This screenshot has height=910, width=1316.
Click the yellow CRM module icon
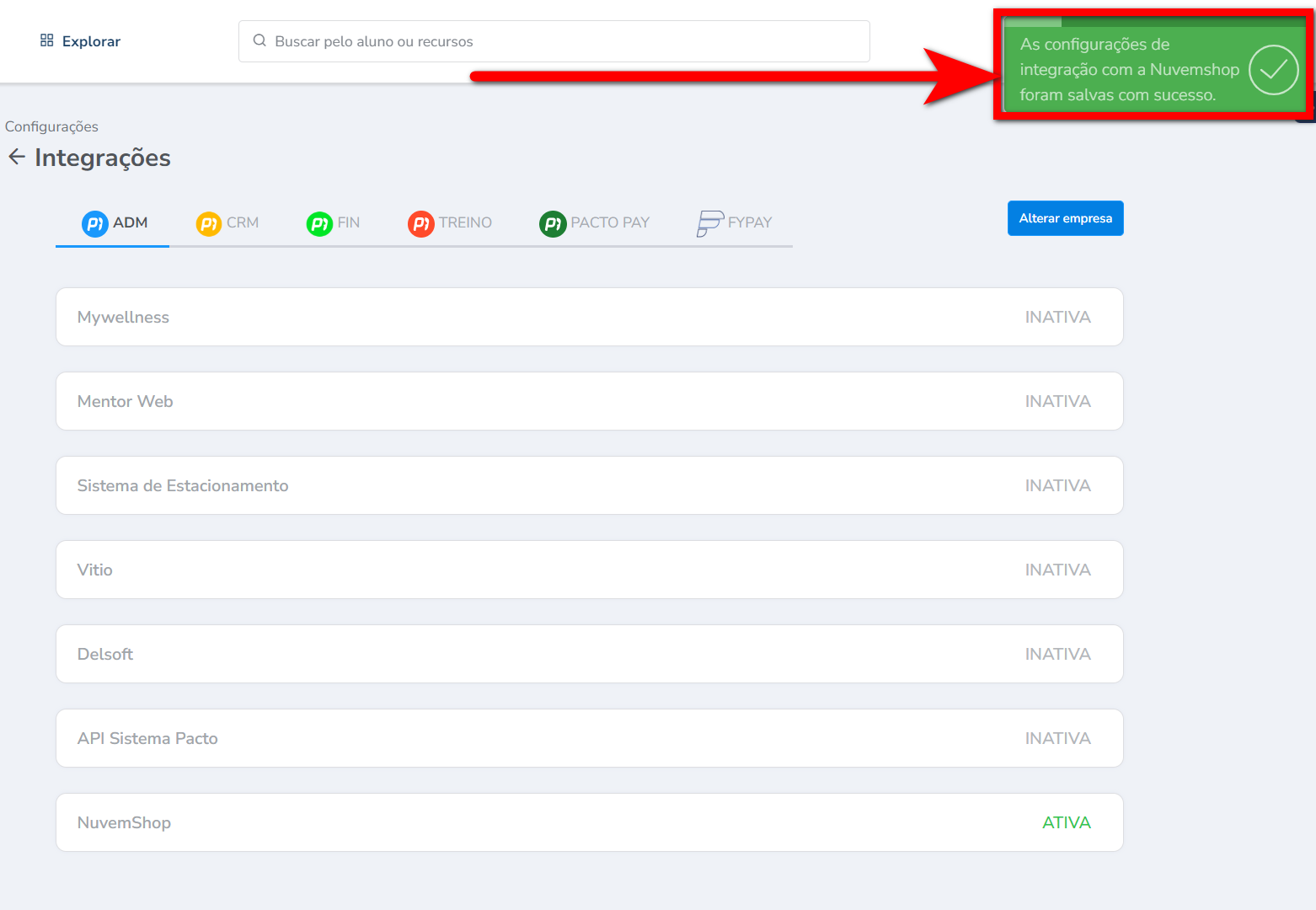pos(208,223)
